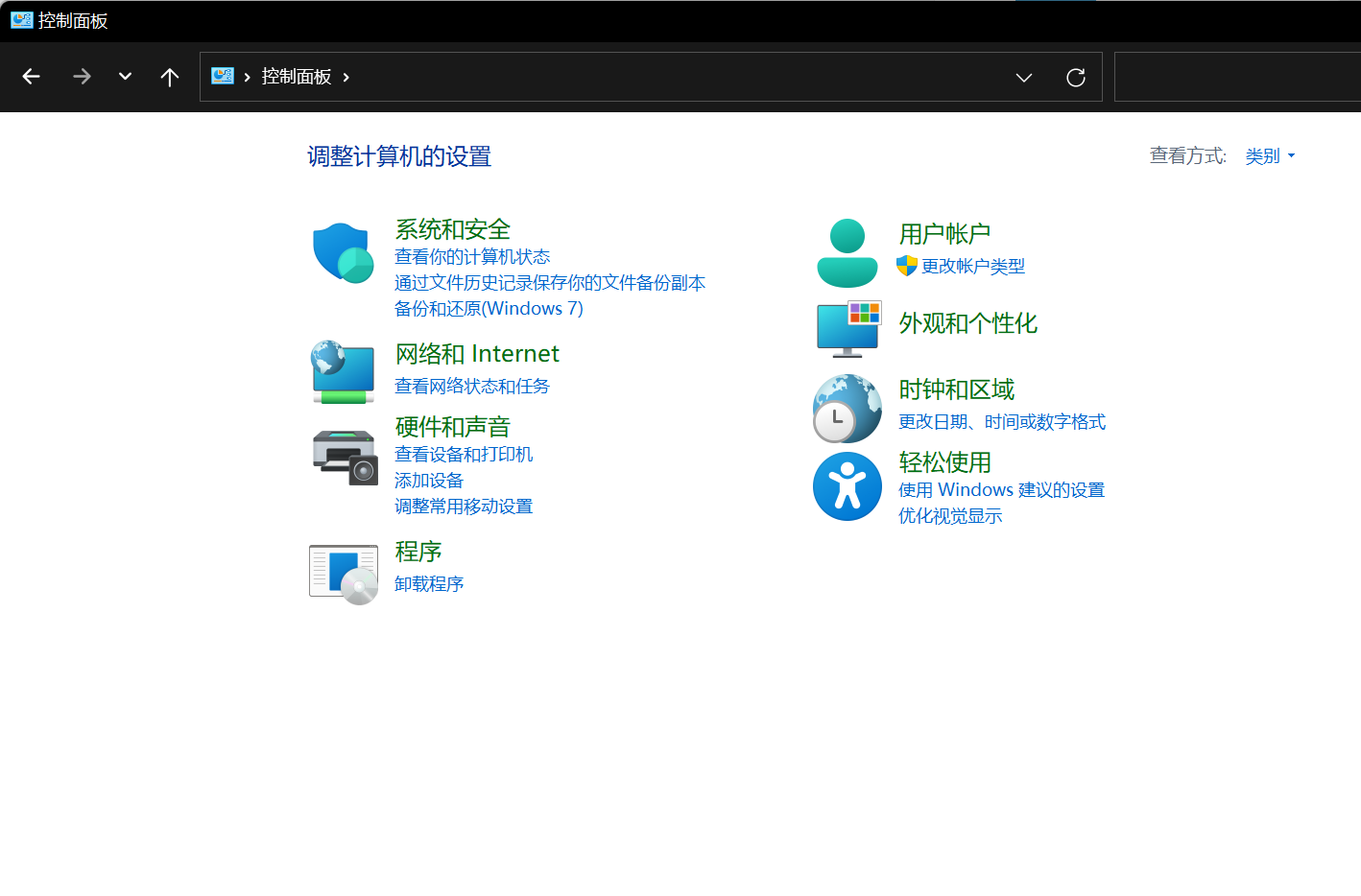1361x896 pixels.
Task: Open 查看你的计算机状态 link
Action: [x=472, y=256]
